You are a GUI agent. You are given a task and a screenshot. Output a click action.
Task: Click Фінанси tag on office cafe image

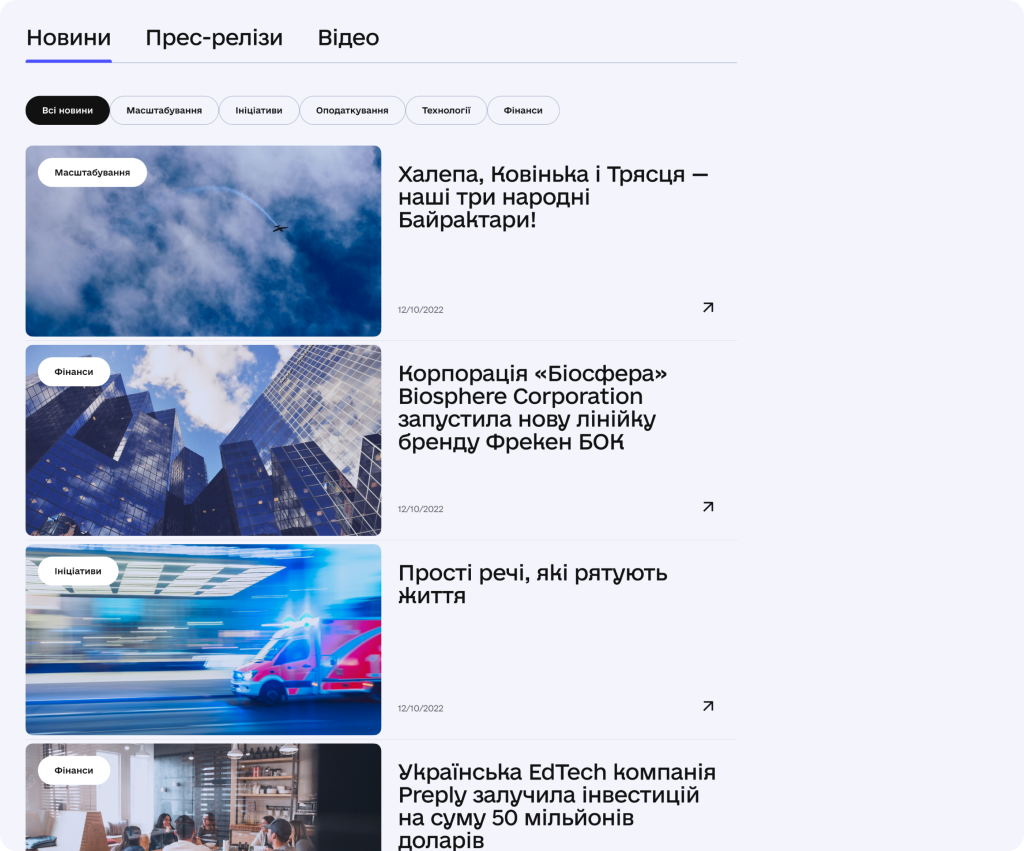click(x=74, y=770)
